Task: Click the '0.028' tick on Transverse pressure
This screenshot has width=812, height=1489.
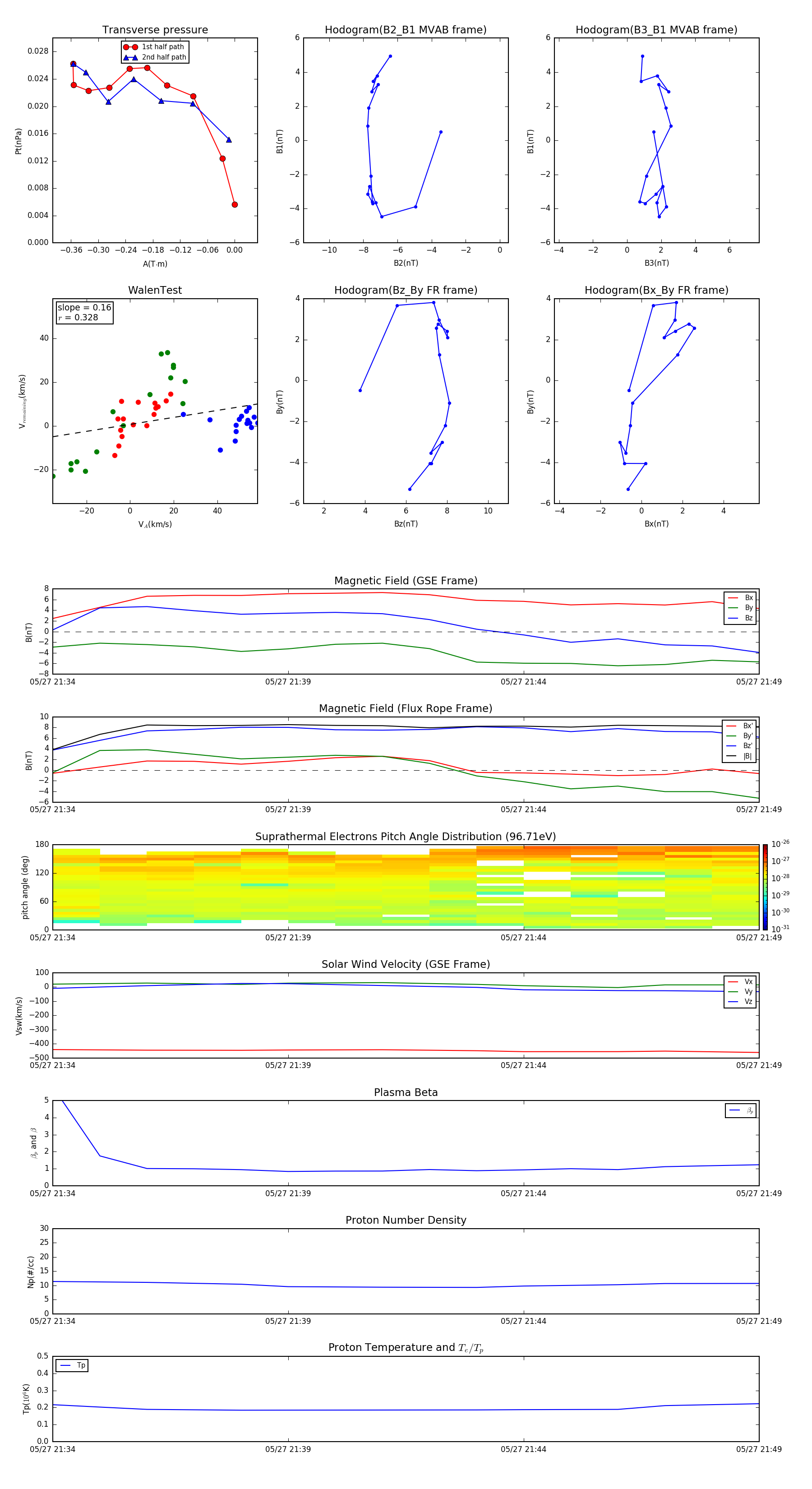Action: (38, 51)
